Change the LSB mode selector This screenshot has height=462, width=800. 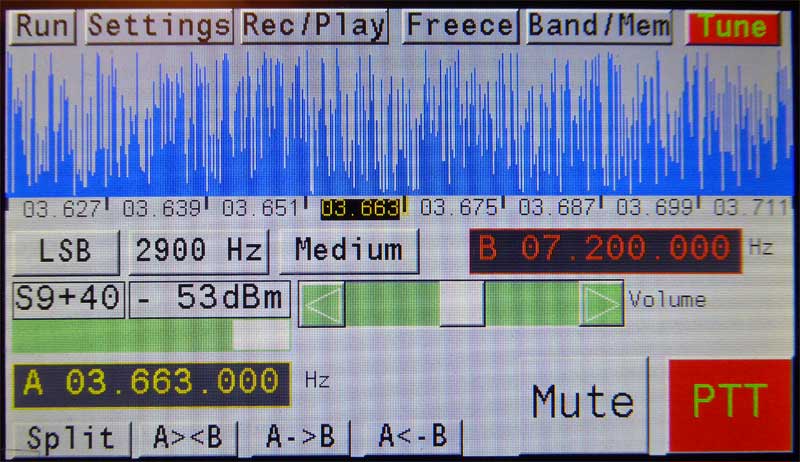65,252
